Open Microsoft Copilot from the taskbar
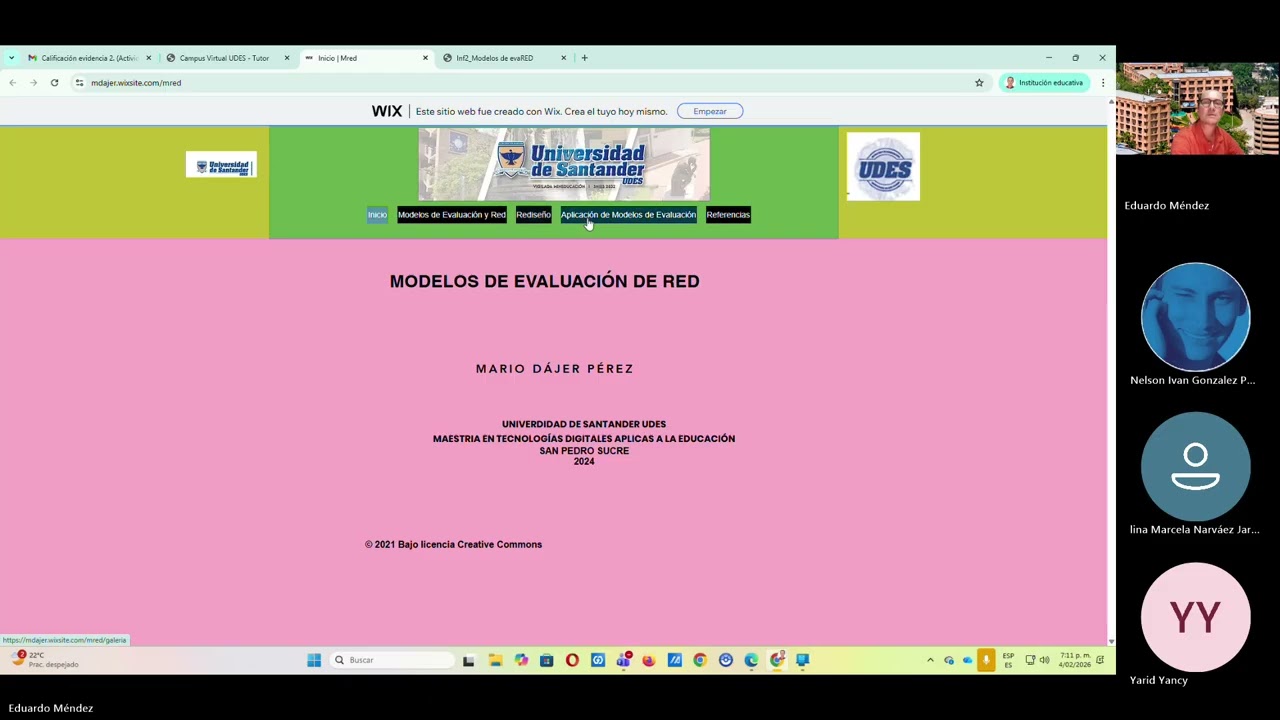The image size is (1280, 720). [x=521, y=660]
